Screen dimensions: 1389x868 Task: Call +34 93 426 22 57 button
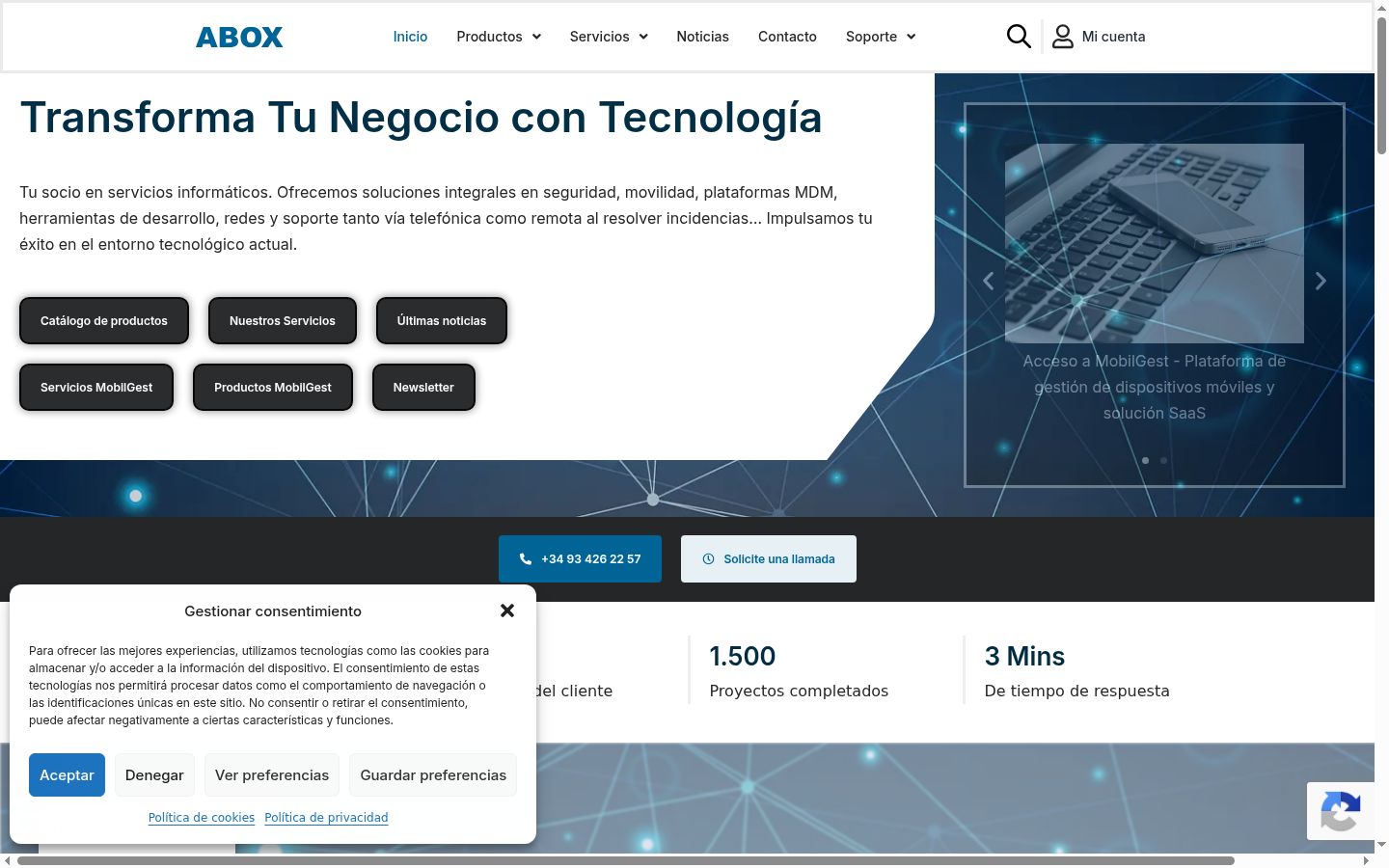[580, 558]
